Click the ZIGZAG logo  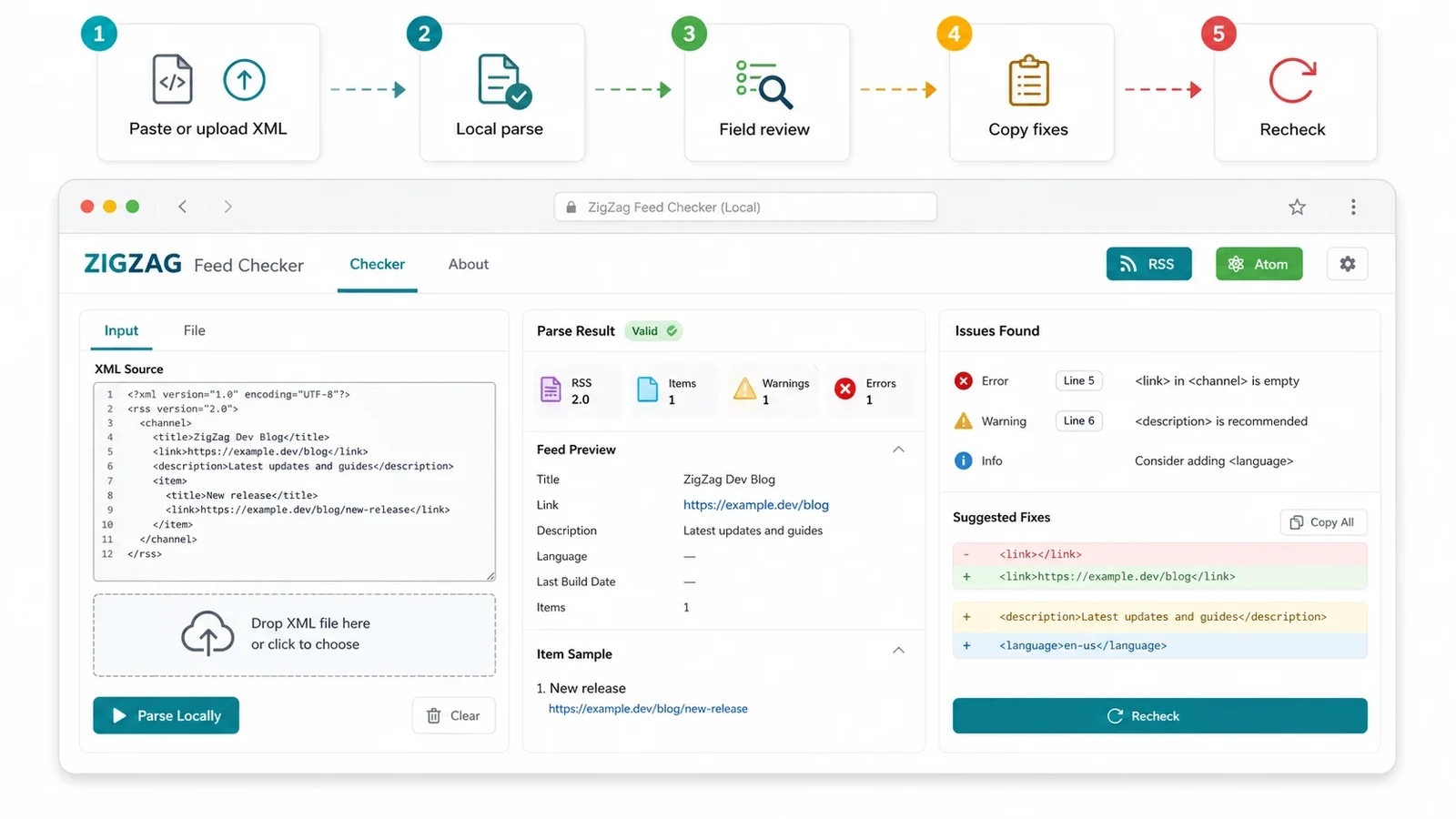click(x=133, y=264)
